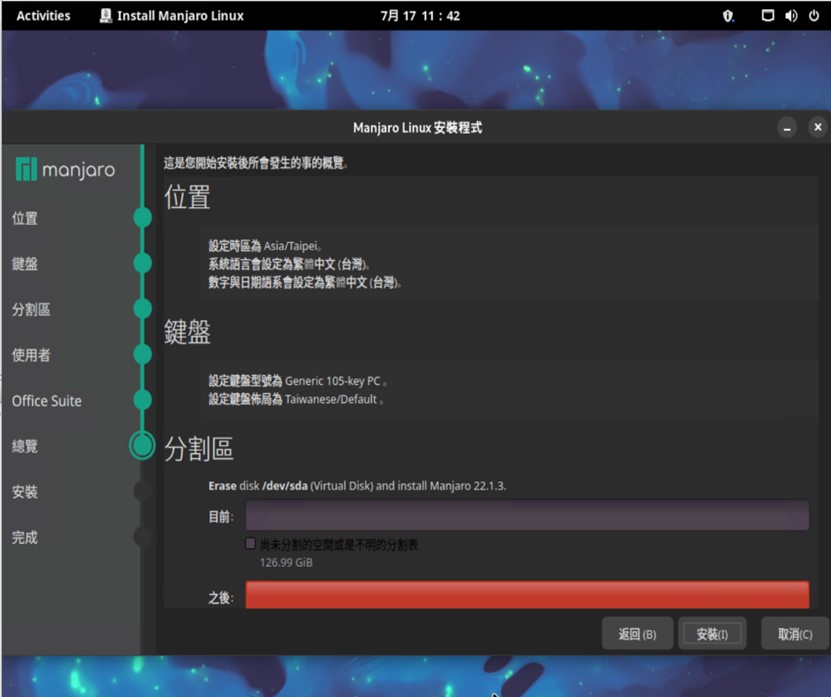Click the 126.99 GiB size label
Image resolution: width=831 pixels, height=697 pixels.
[286, 562]
